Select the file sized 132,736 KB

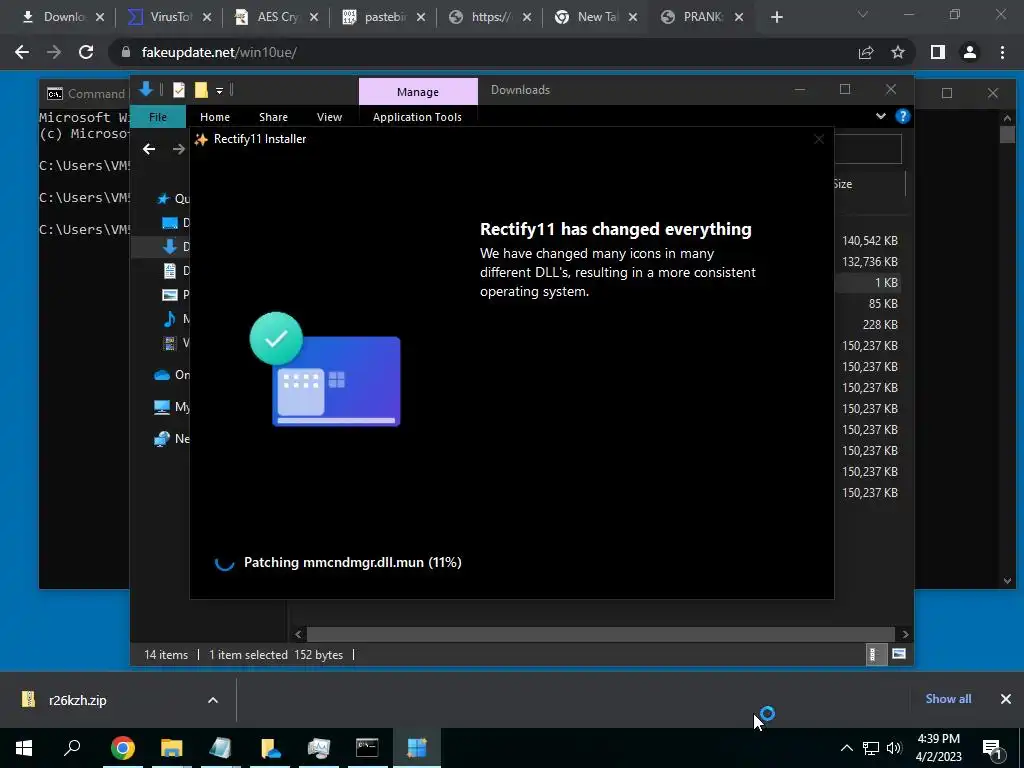[869, 262]
